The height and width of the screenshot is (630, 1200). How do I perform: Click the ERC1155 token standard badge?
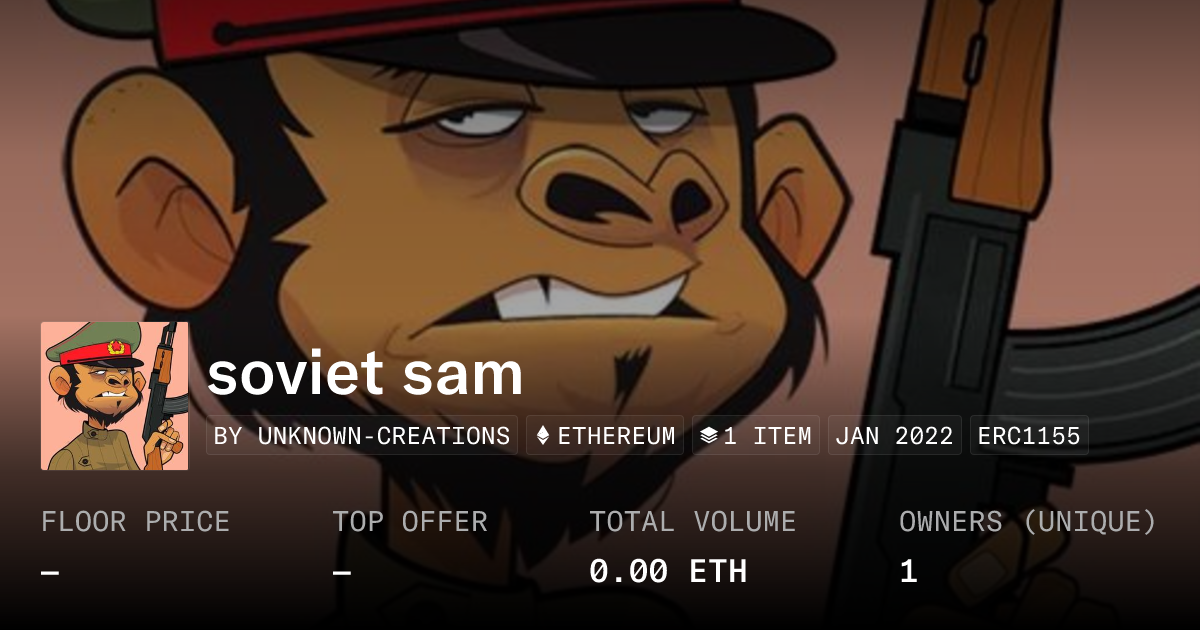tap(1029, 436)
